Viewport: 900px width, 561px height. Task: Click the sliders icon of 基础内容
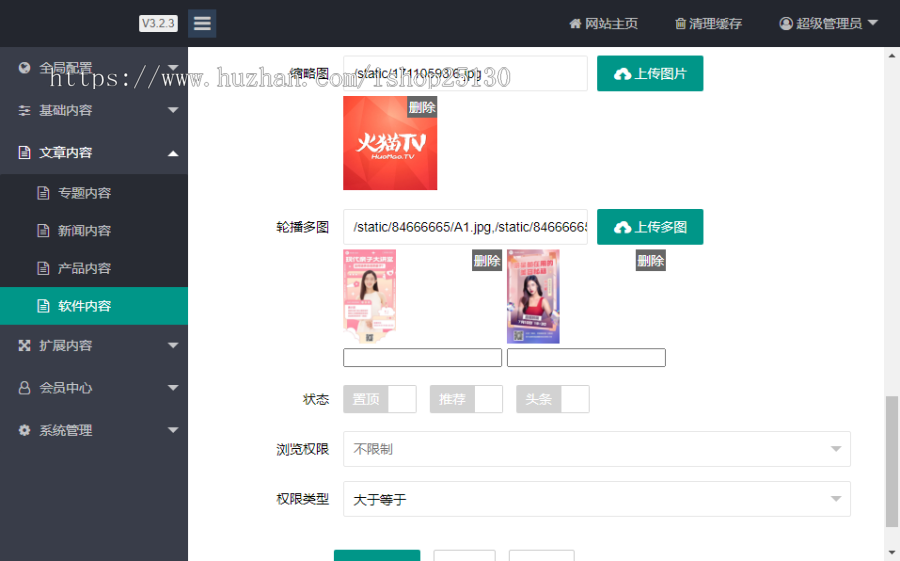24,110
